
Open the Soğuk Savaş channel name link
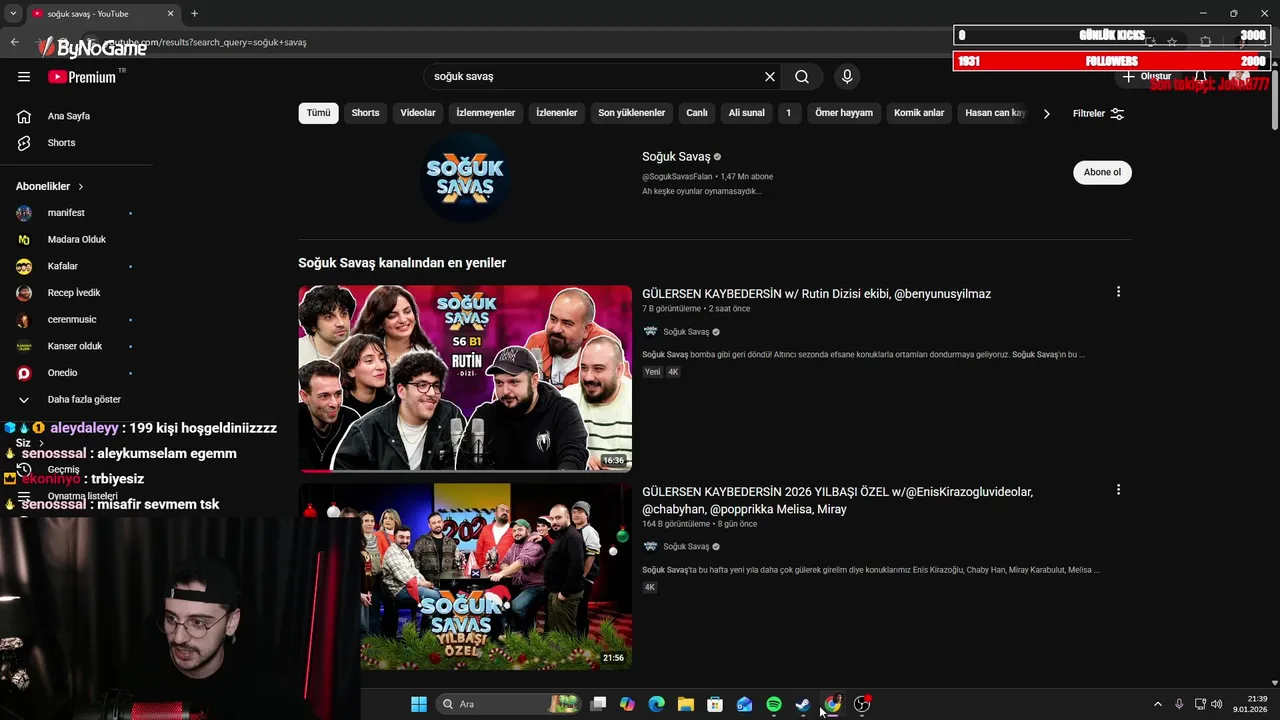click(x=676, y=157)
